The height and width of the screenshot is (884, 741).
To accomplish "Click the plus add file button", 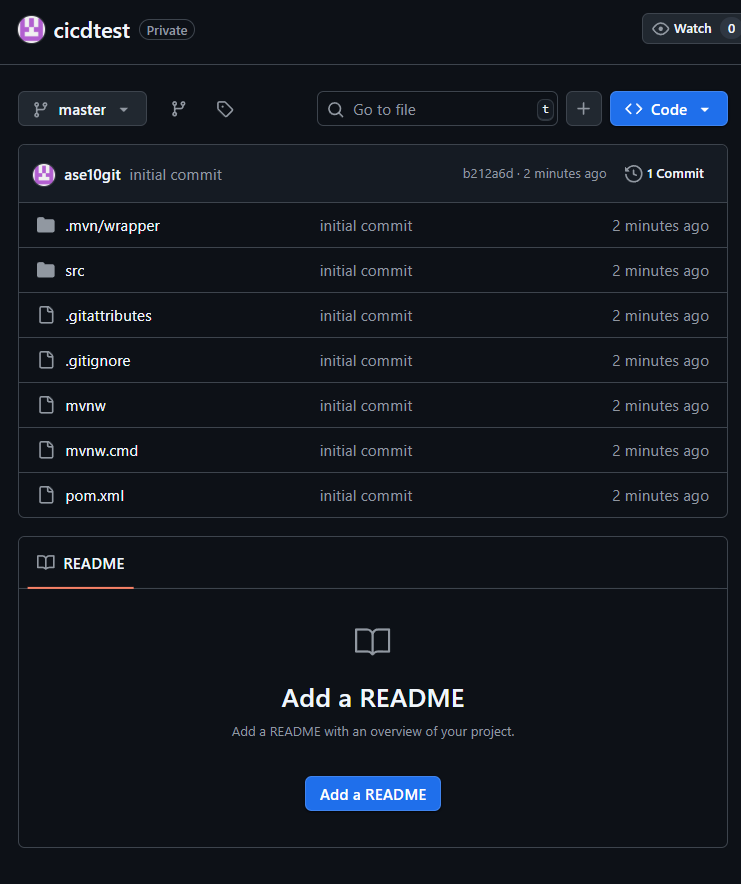I will 584,109.
